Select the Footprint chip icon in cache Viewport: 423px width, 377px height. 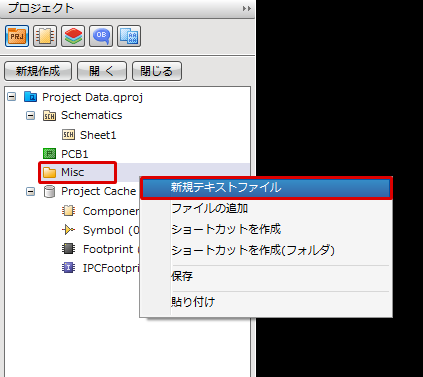(68, 249)
